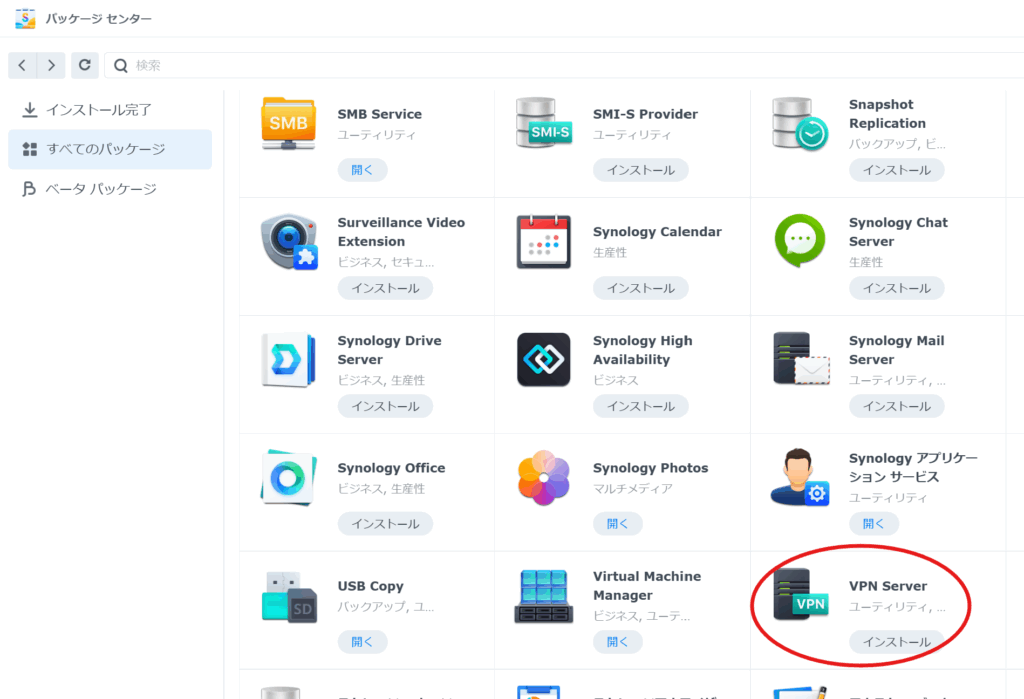
Task: Click the Synology Office icon
Action: [288, 478]
